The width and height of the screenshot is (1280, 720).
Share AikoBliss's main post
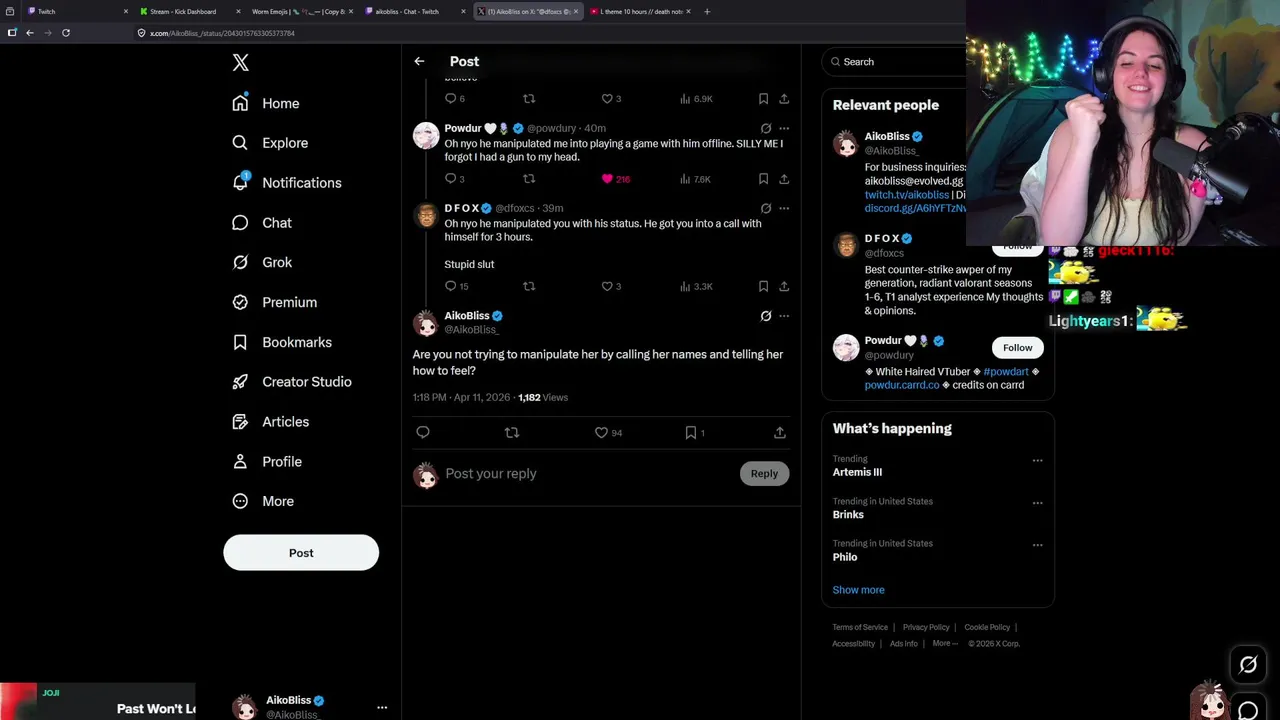point(780,432)
